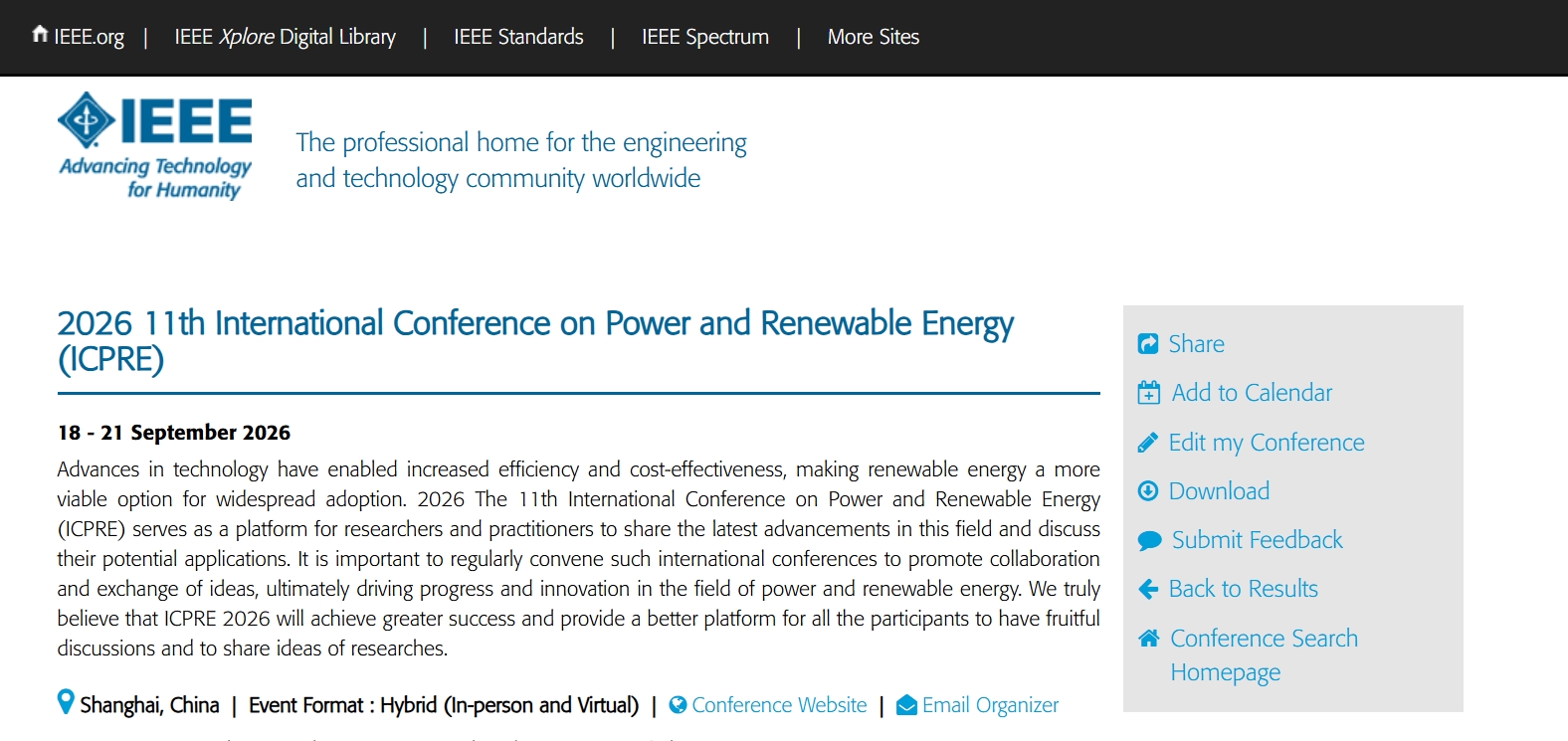Viewport: 1568px width, 741px height.
Task: Click the Email Organizer link
Action: pos(990,705)
